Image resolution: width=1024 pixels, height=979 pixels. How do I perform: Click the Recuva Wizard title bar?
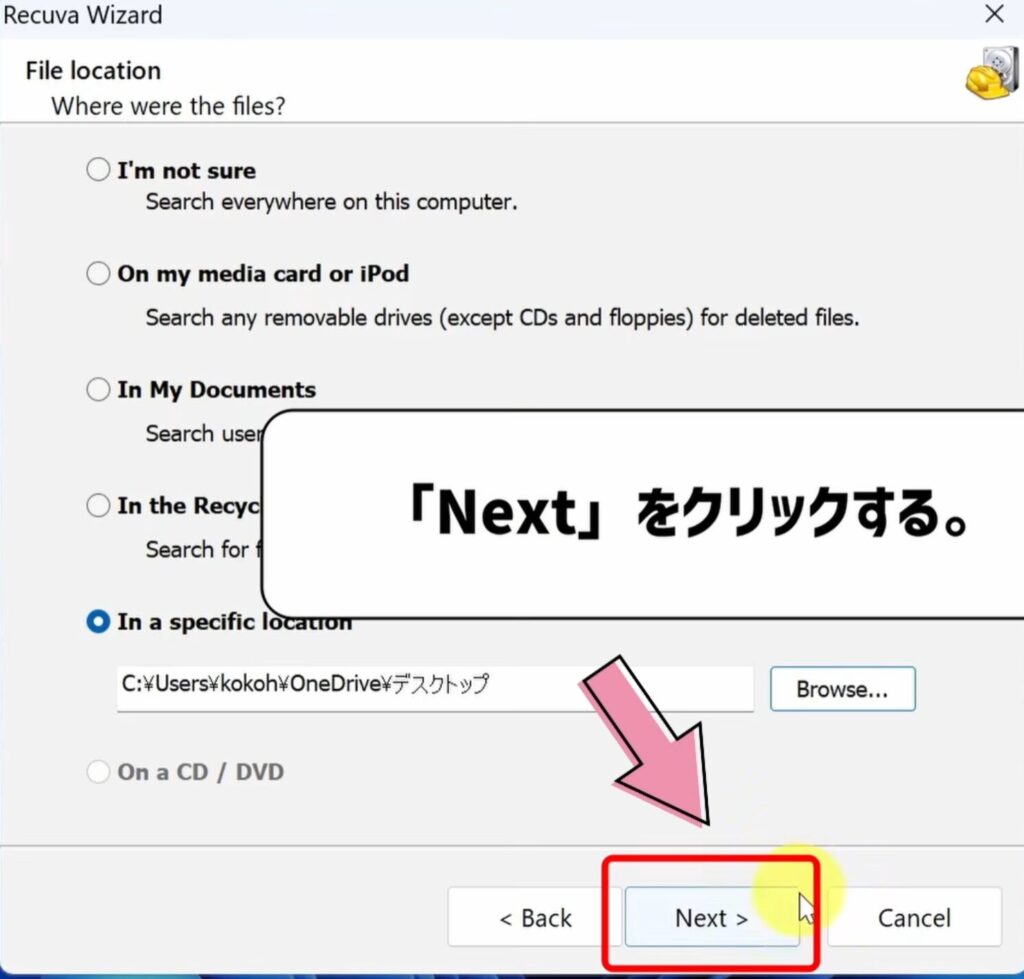[x=84, y=15]
